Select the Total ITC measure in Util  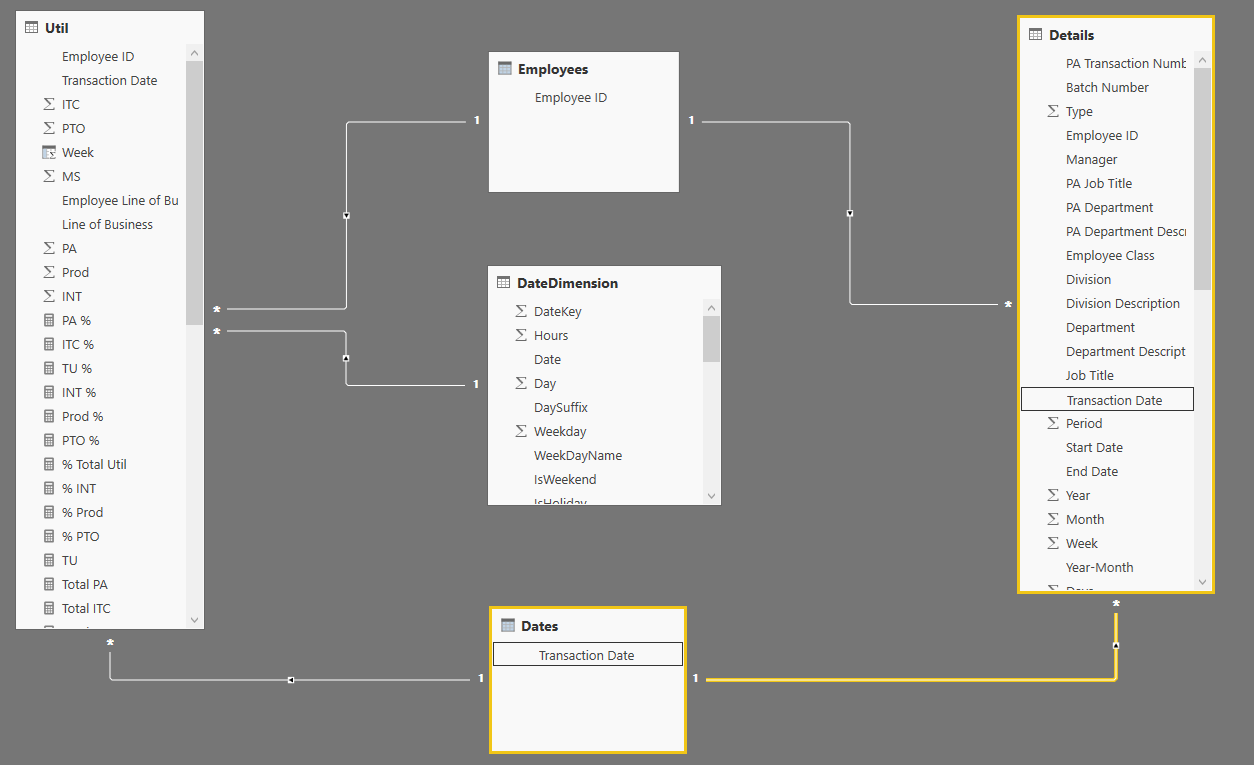click(86, 608)
